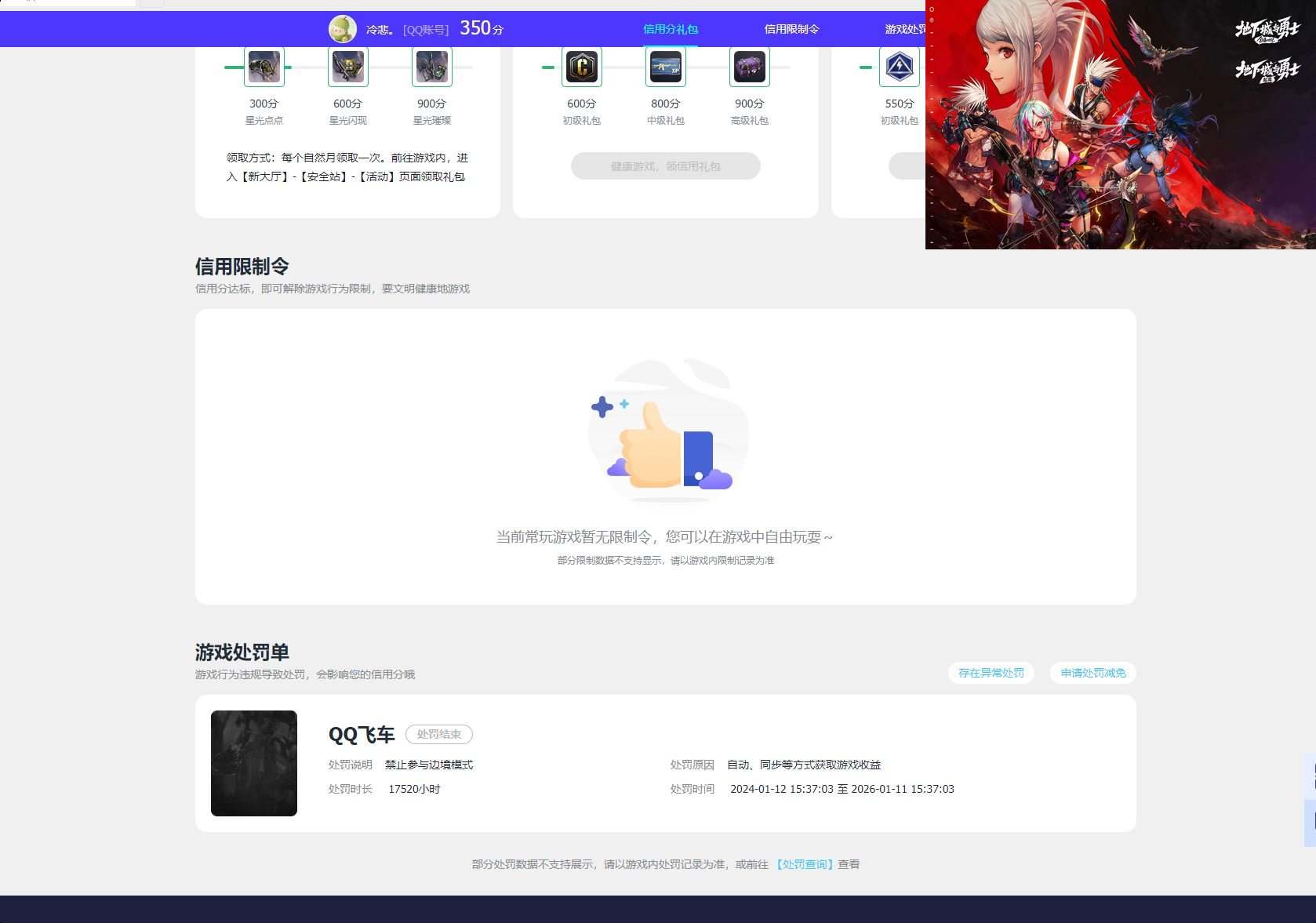The height and width of the screenshot is (923, 1316).
Task: Click the 300分 星光点点 reward icon
Action: (264, 67)
